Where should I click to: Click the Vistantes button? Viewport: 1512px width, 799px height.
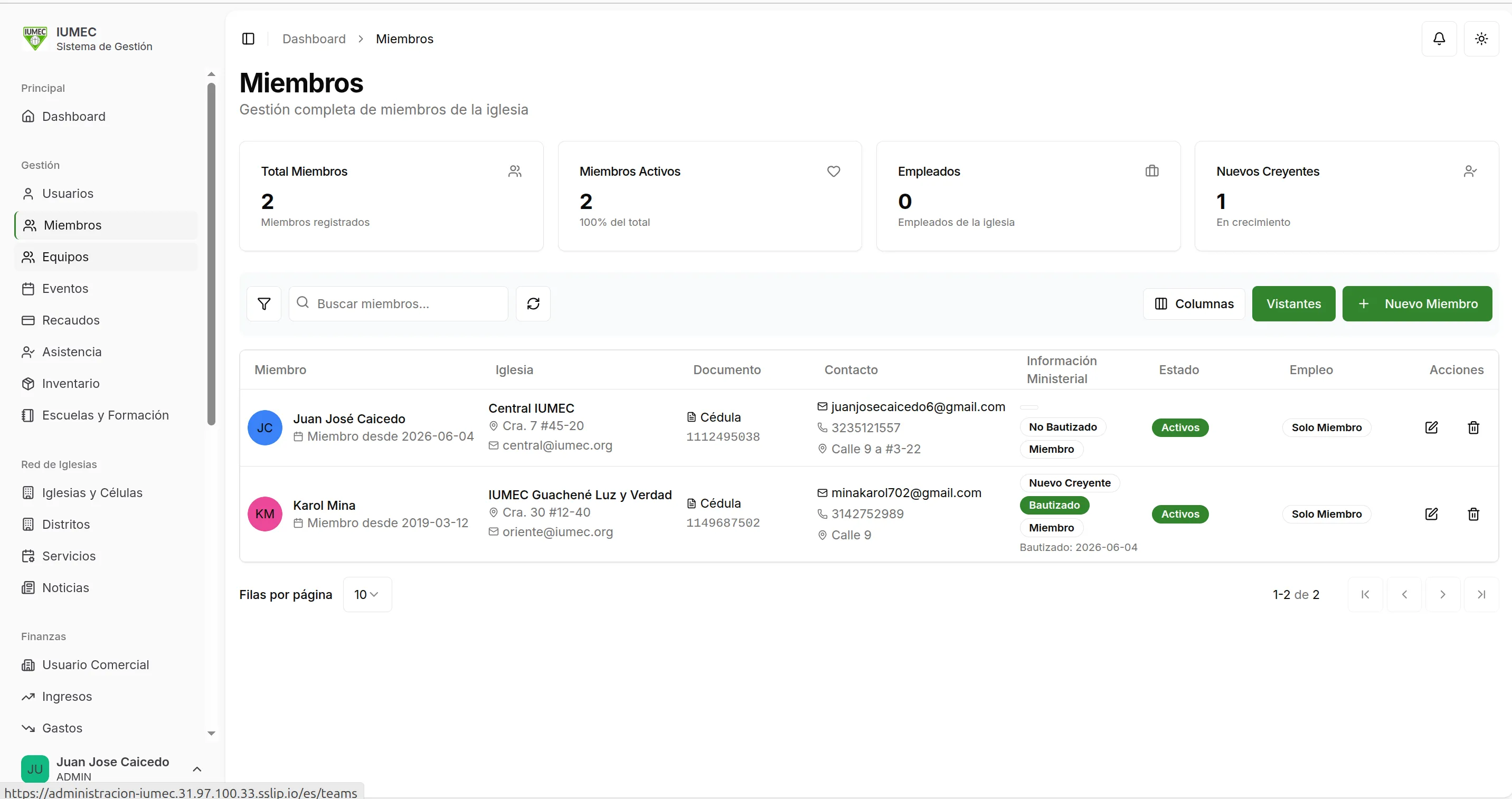click(1293, 304)
